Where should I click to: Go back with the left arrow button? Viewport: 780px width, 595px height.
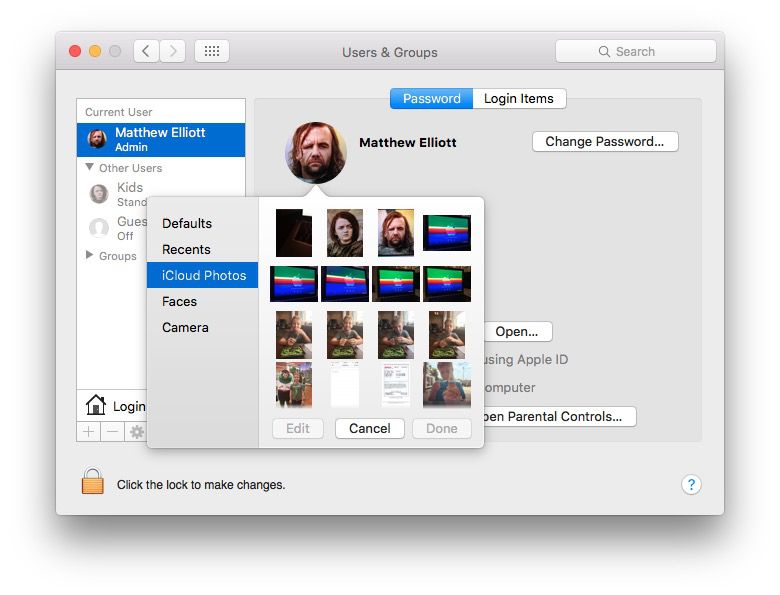pyautogui.click(x=146, y=51)
